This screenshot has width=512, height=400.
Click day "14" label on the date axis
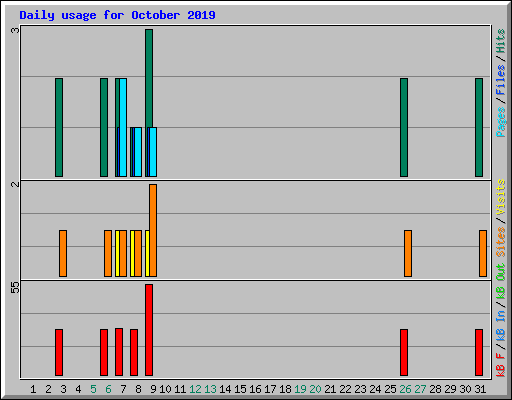point(225,389)
